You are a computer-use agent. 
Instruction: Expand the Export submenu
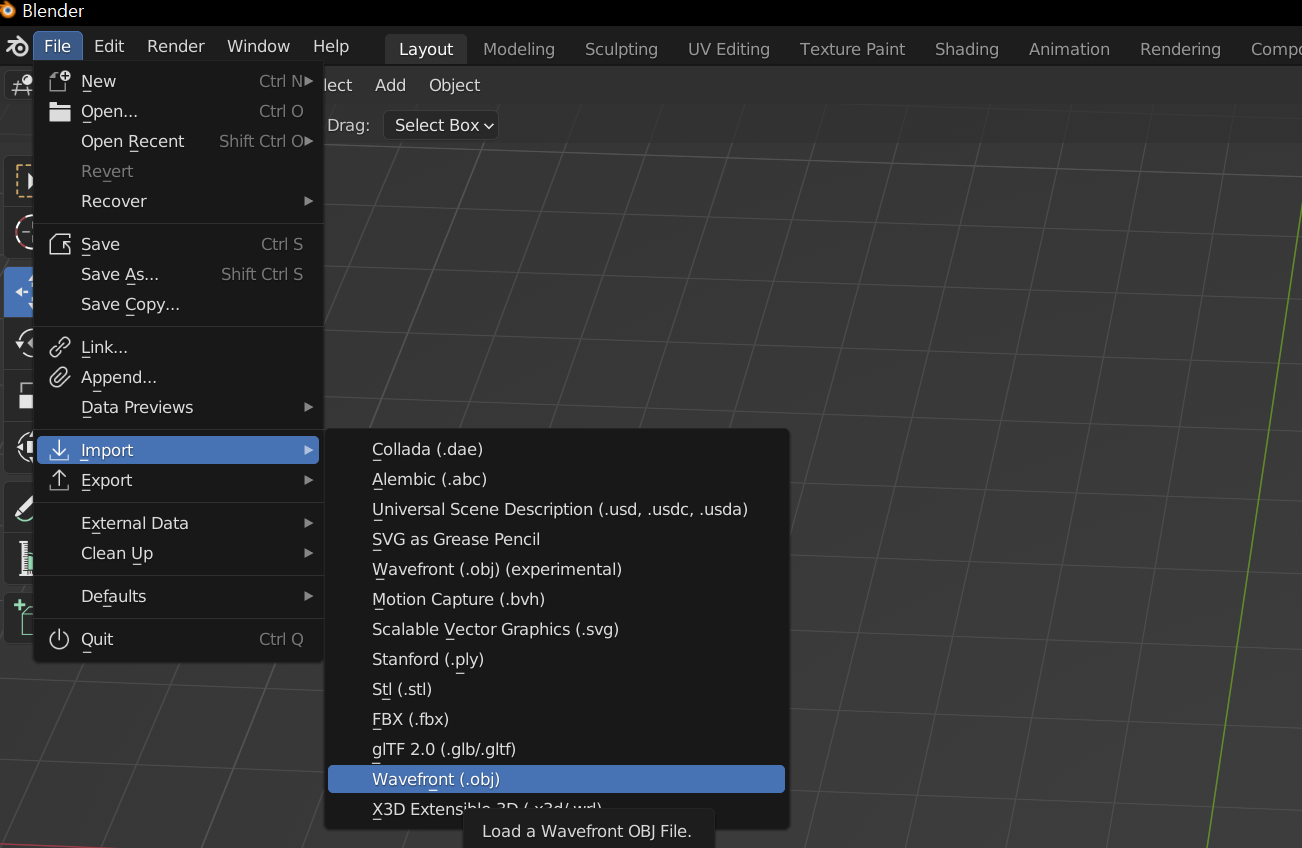(x=178, y=480)
